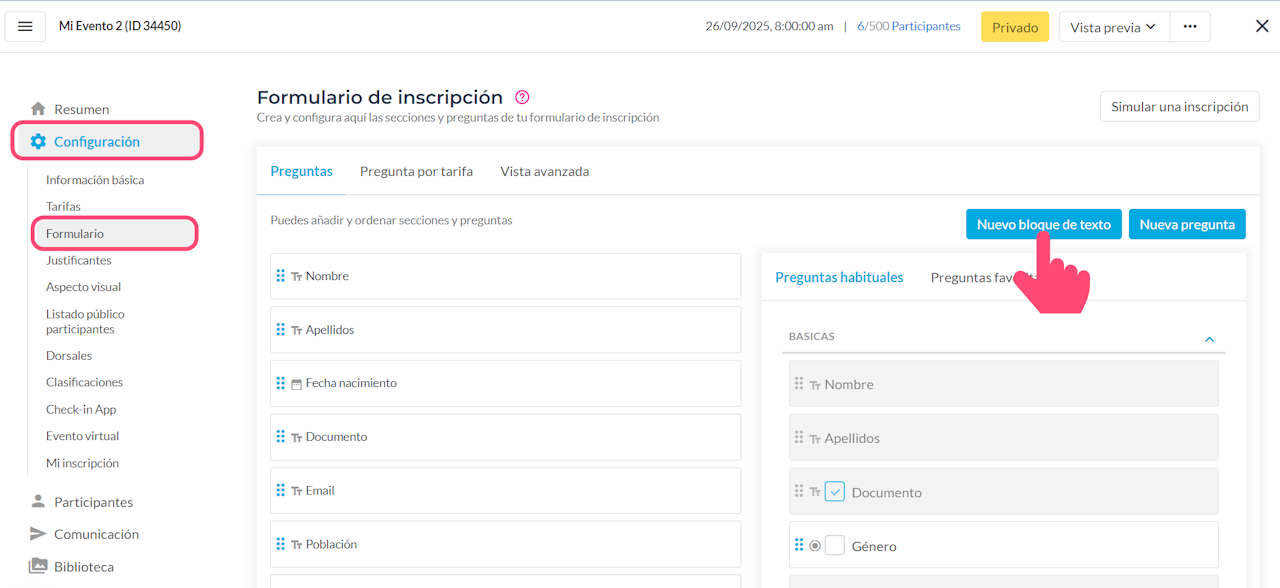Click the image library icon next to Biblioteca
This screenshot has width=1280, height=588.
pyautogui.click(x=38, y=566)
